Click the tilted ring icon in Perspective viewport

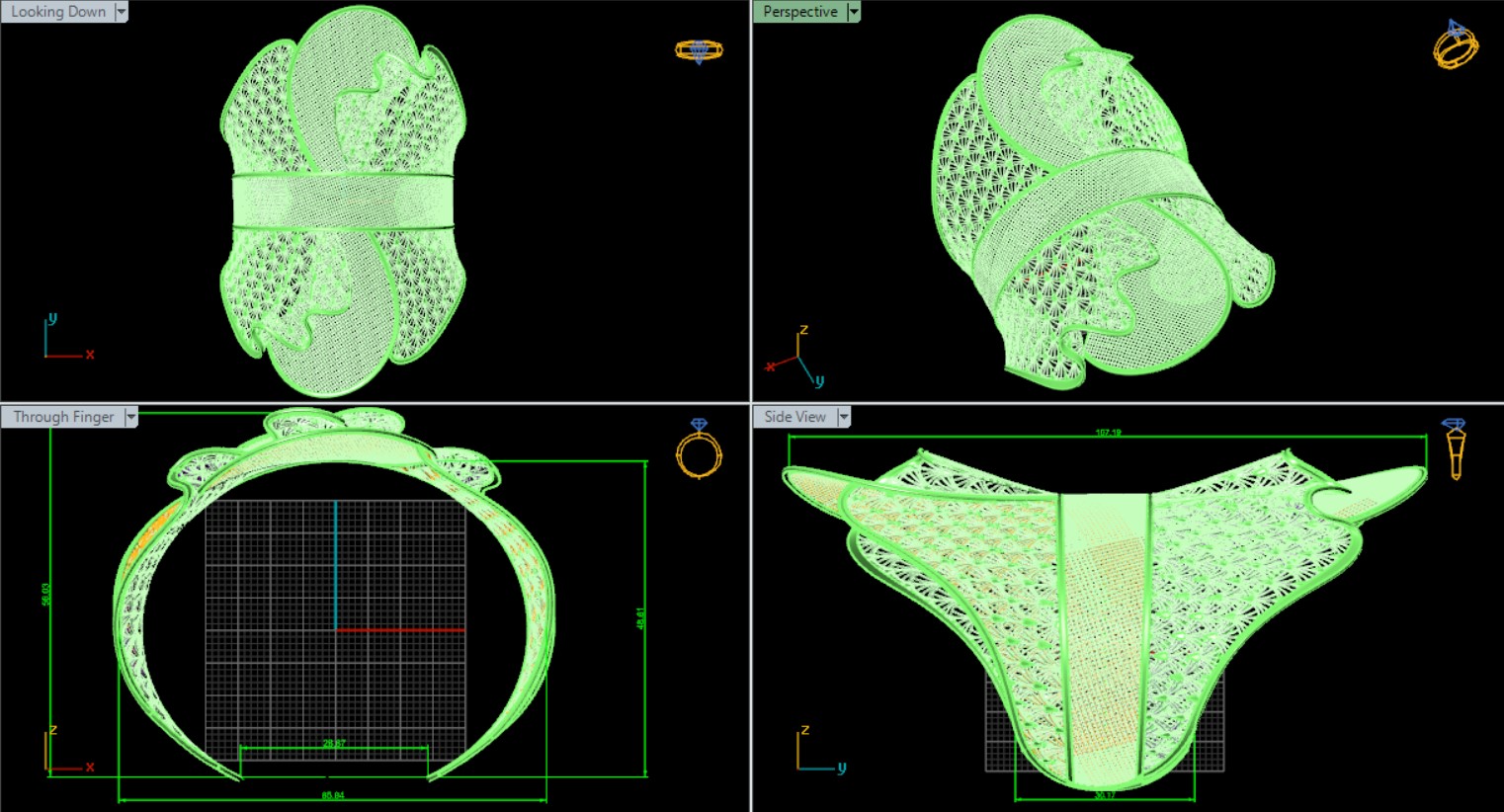point(1455,44)
